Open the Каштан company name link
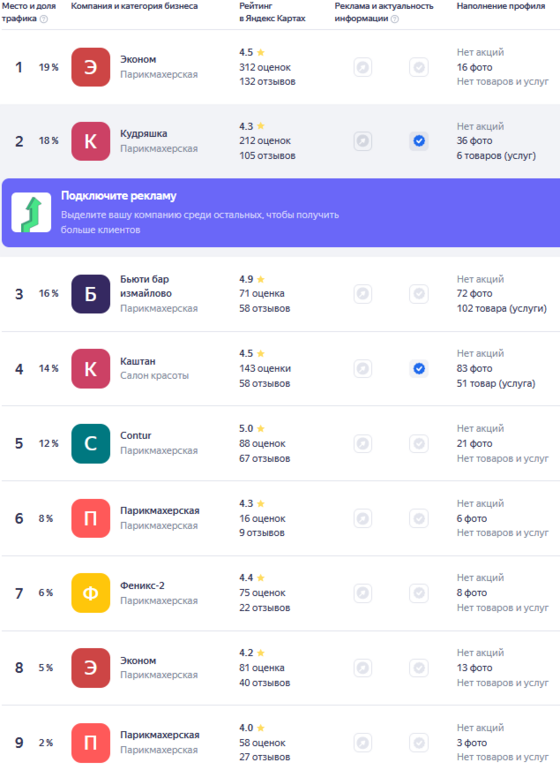 (x=138, y=361)
